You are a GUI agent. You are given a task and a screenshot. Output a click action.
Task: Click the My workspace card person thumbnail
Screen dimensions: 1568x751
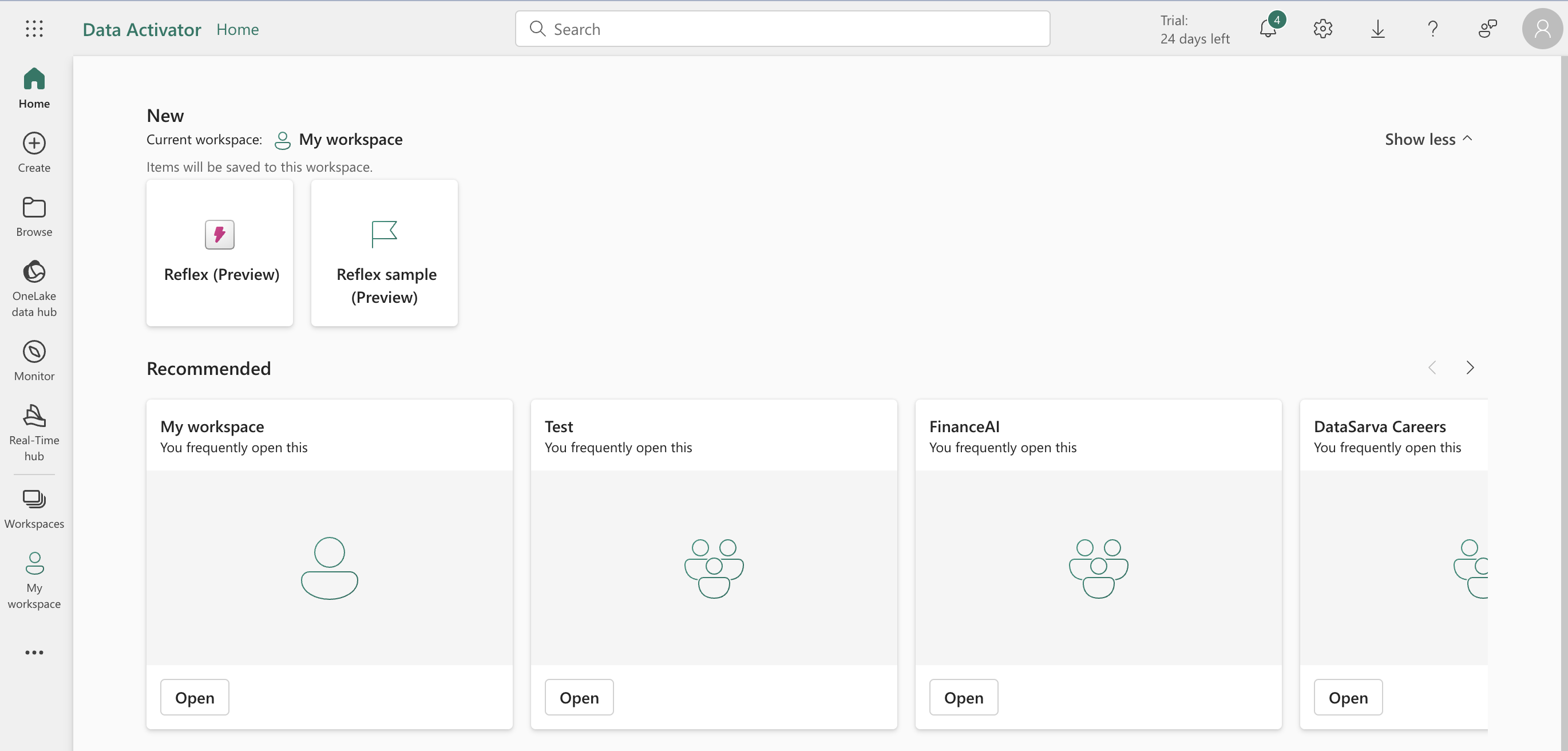point(329,568)
